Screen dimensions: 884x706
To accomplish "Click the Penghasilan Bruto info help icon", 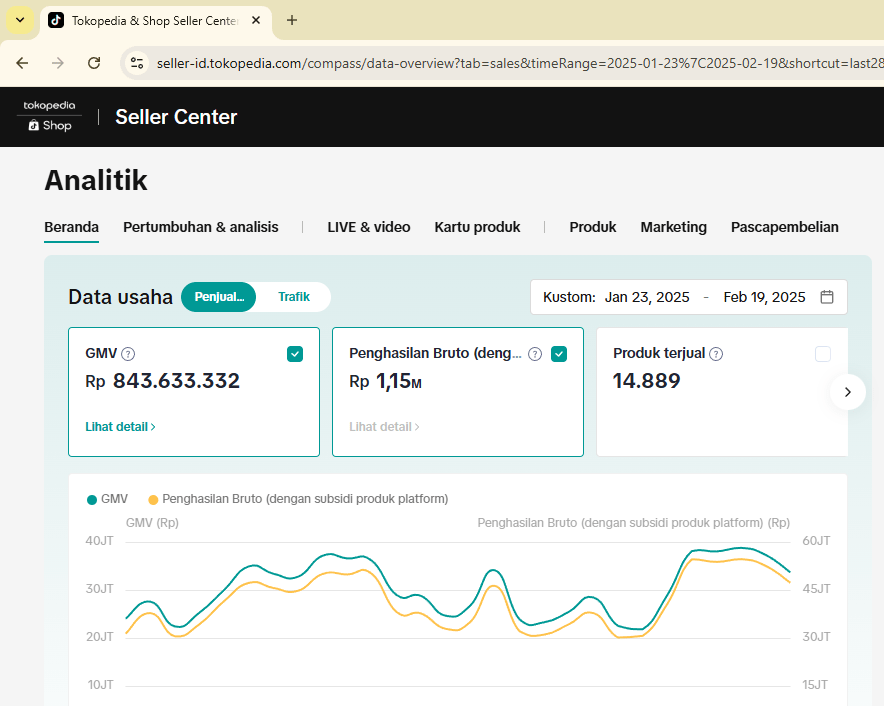I will 535,354.
